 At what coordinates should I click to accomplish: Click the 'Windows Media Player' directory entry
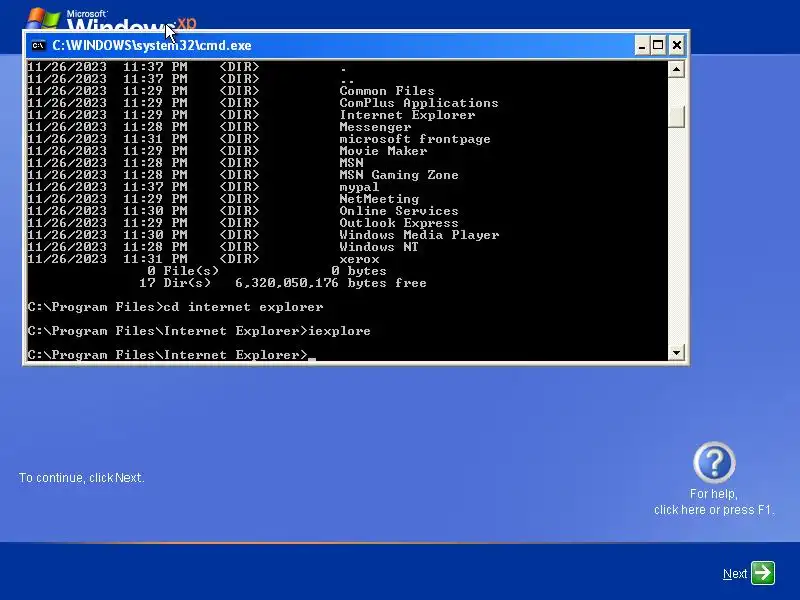click(x=419, y=235)
